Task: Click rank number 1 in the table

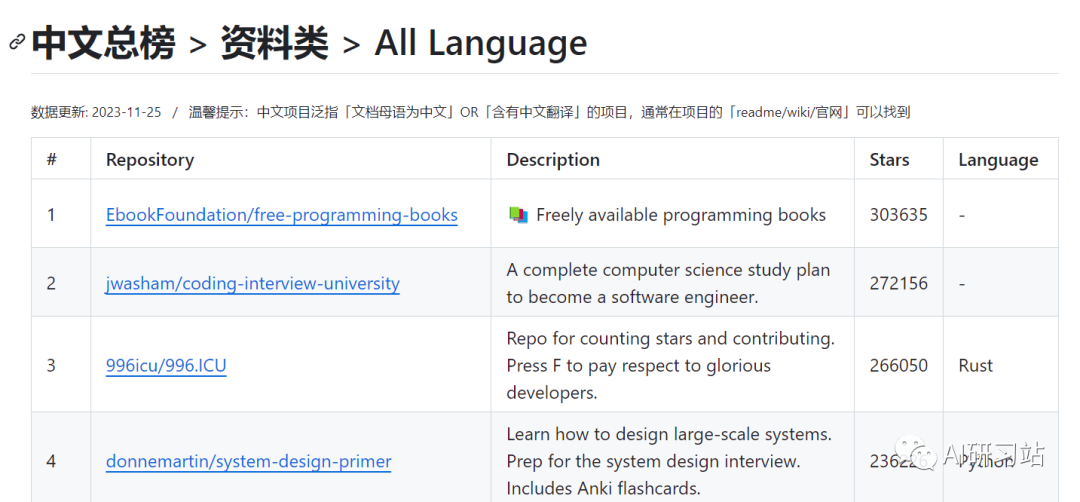Action: pyautogui.click(x=51, y=215)
